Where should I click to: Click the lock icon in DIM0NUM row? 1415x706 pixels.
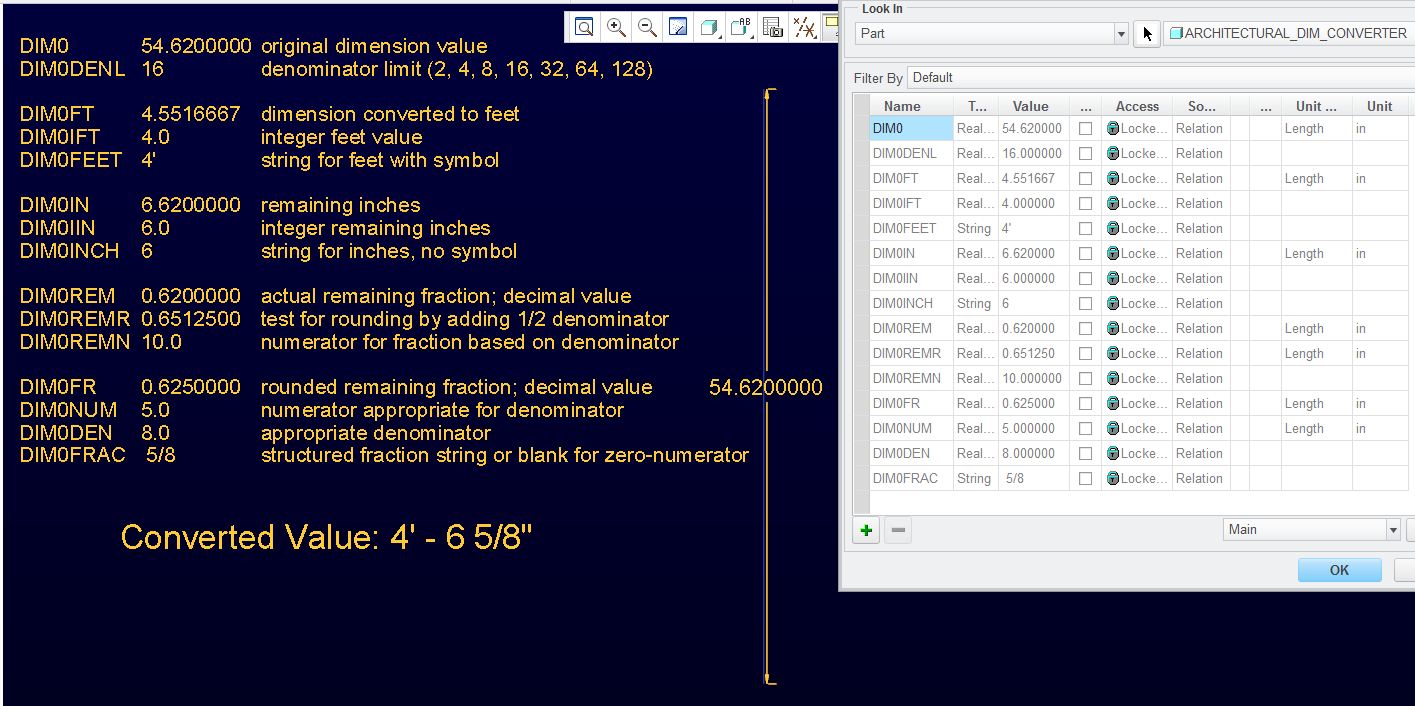tap(1112, 428)
